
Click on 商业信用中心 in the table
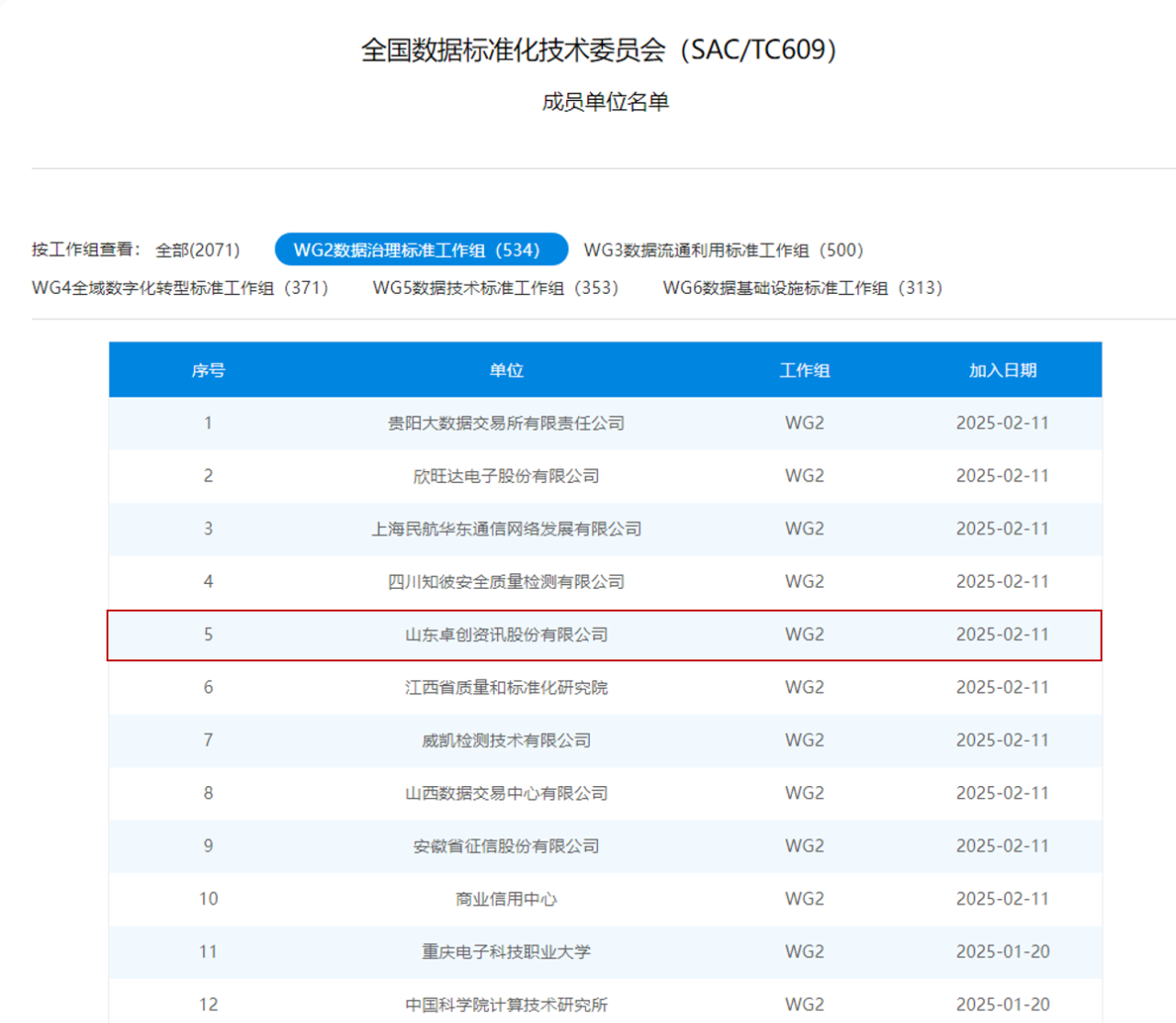coord(506,899)
